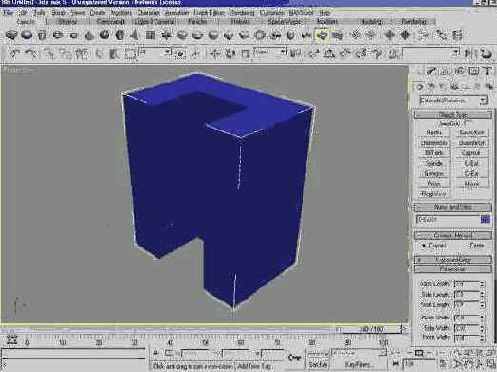This screenshot has width=497, height=372.
Task: Select Shapes category in Create panel
Action: click(431, 87)
